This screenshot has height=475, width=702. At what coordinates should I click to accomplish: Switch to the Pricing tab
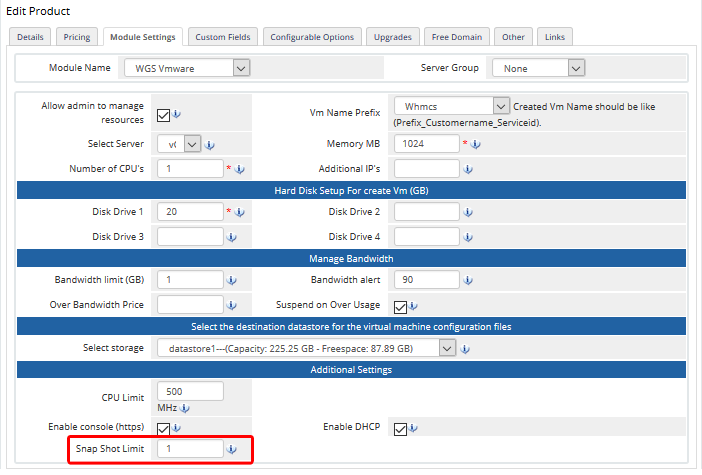(x=77, y=37)
